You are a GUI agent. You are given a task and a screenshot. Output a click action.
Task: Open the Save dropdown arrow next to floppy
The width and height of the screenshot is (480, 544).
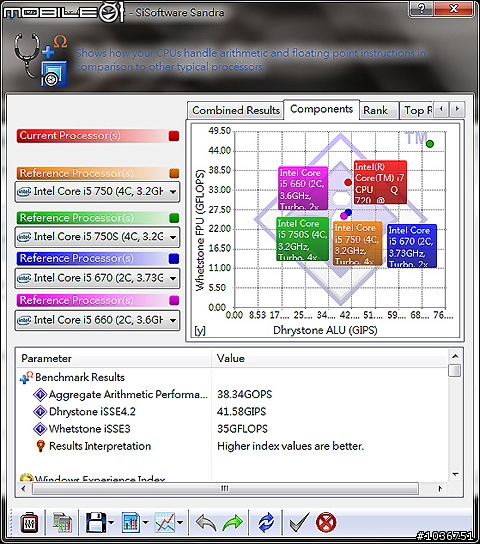(x=111, y=522)
